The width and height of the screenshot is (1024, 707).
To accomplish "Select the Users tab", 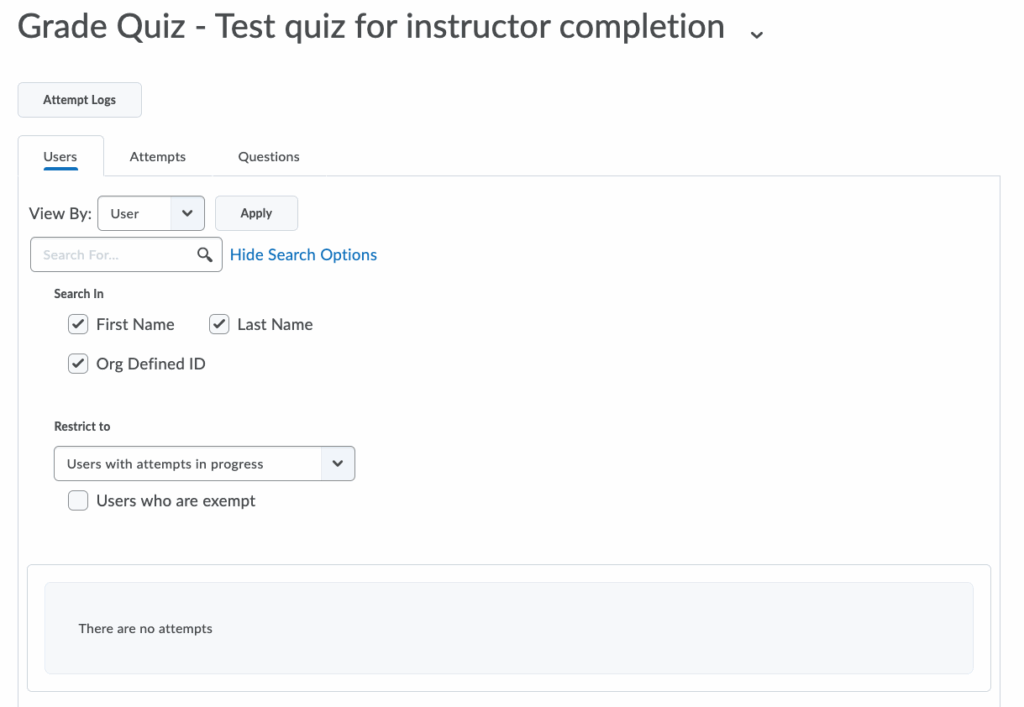I will (60, 157).
